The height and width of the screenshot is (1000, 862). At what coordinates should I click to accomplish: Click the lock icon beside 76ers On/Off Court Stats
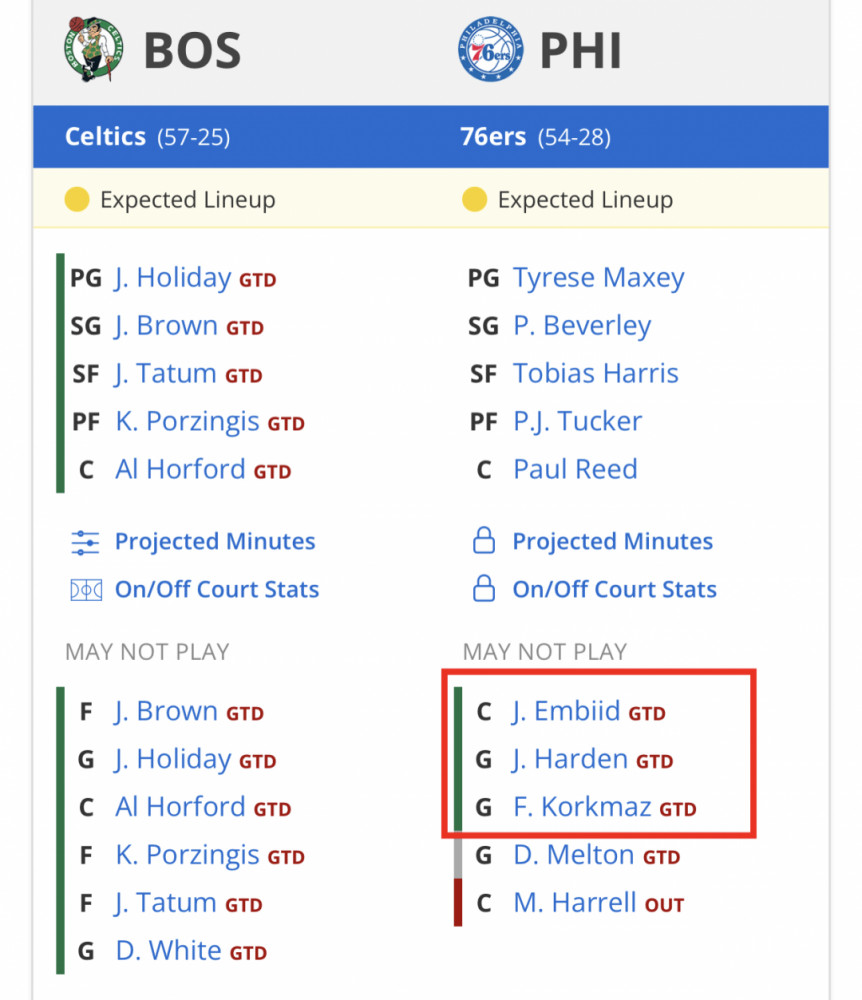tap(484, 588)
